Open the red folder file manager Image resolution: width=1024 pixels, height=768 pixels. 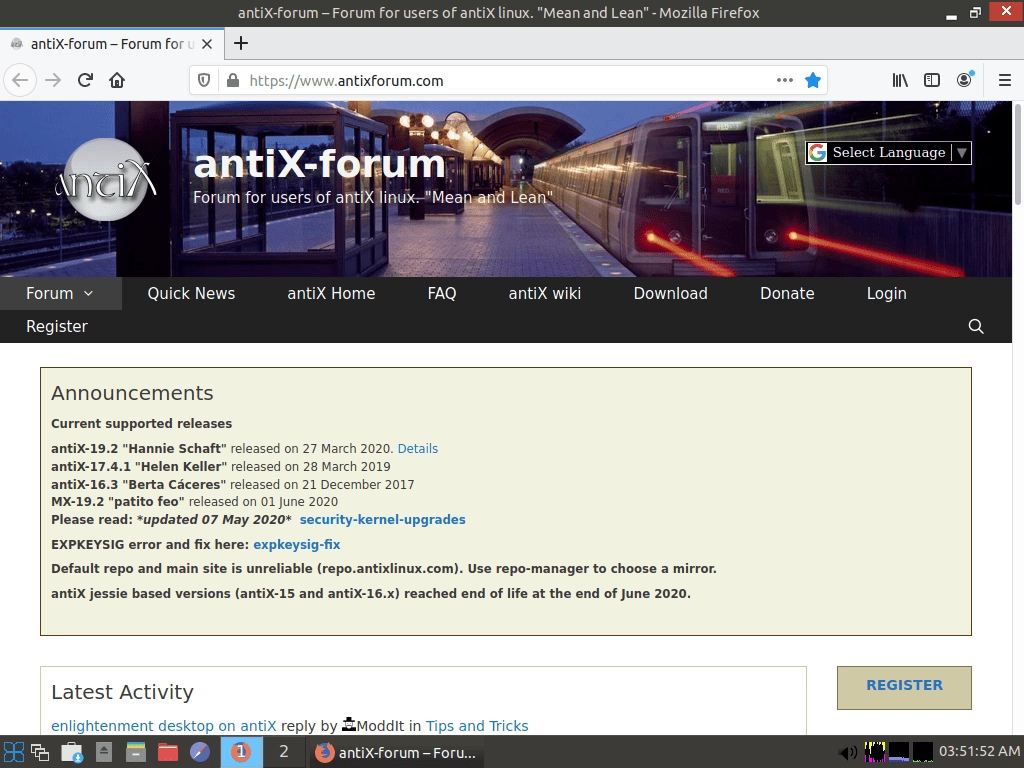point(168,752)
